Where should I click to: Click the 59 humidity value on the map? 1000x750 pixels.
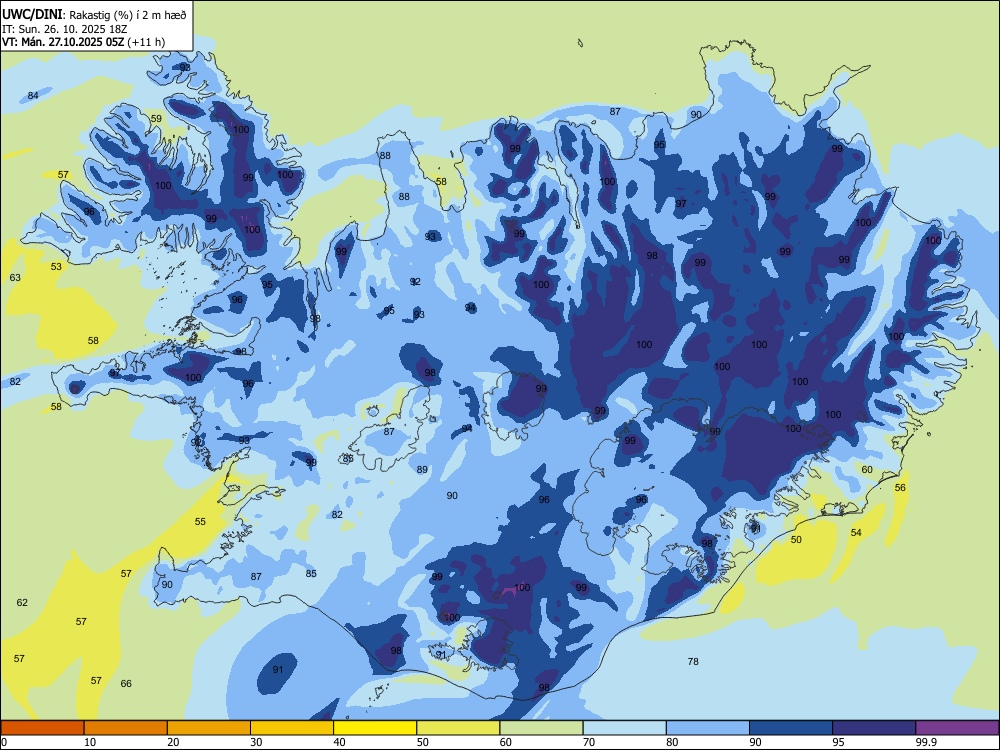click(x=156, y=119)
